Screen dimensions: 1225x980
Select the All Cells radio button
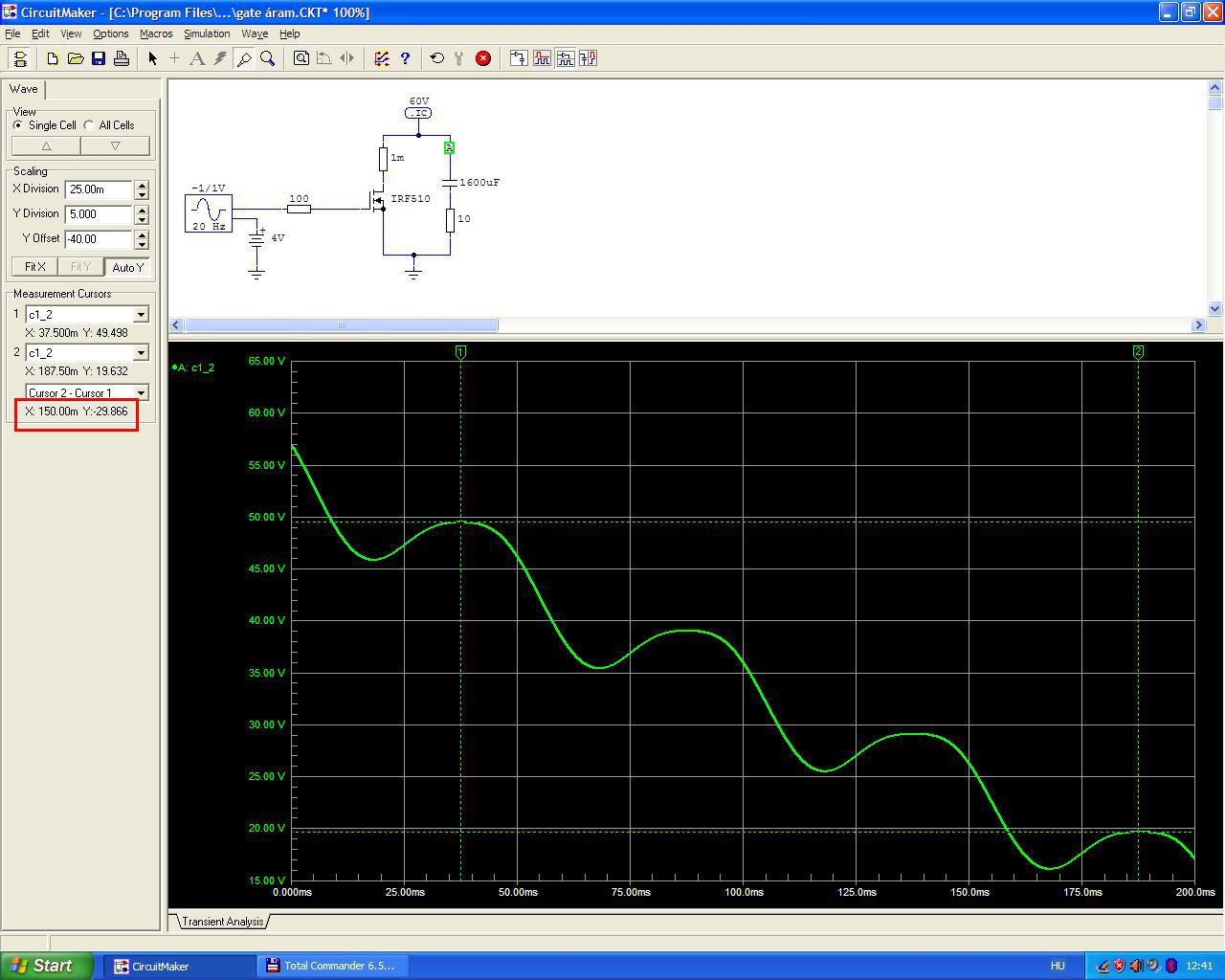[x=89, y=125]
